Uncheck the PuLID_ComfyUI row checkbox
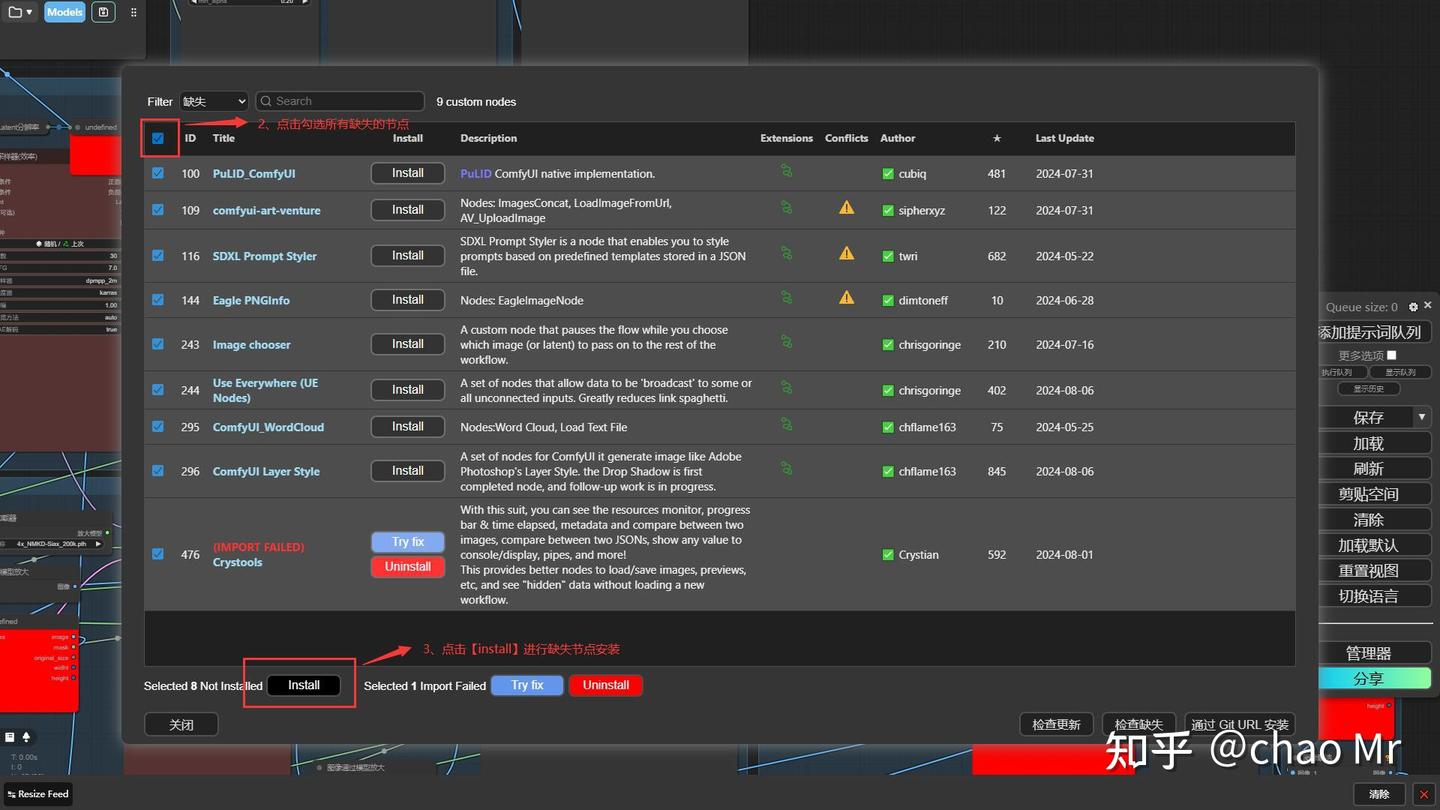The width and height of the screenshot is (1440, 810). [158, 173]
